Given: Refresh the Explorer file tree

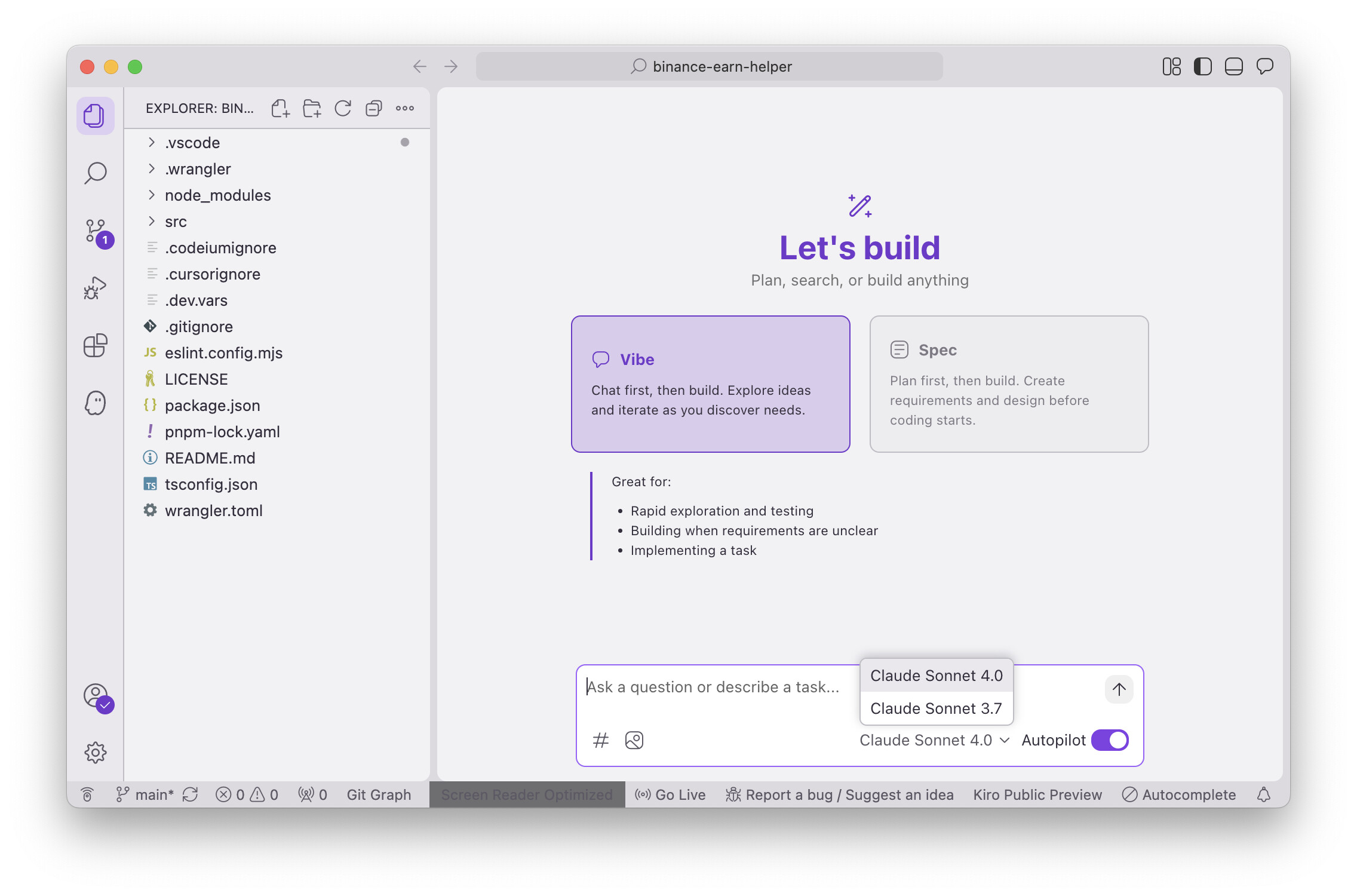Looking at the screenshot, I should [x=343, y=108].
